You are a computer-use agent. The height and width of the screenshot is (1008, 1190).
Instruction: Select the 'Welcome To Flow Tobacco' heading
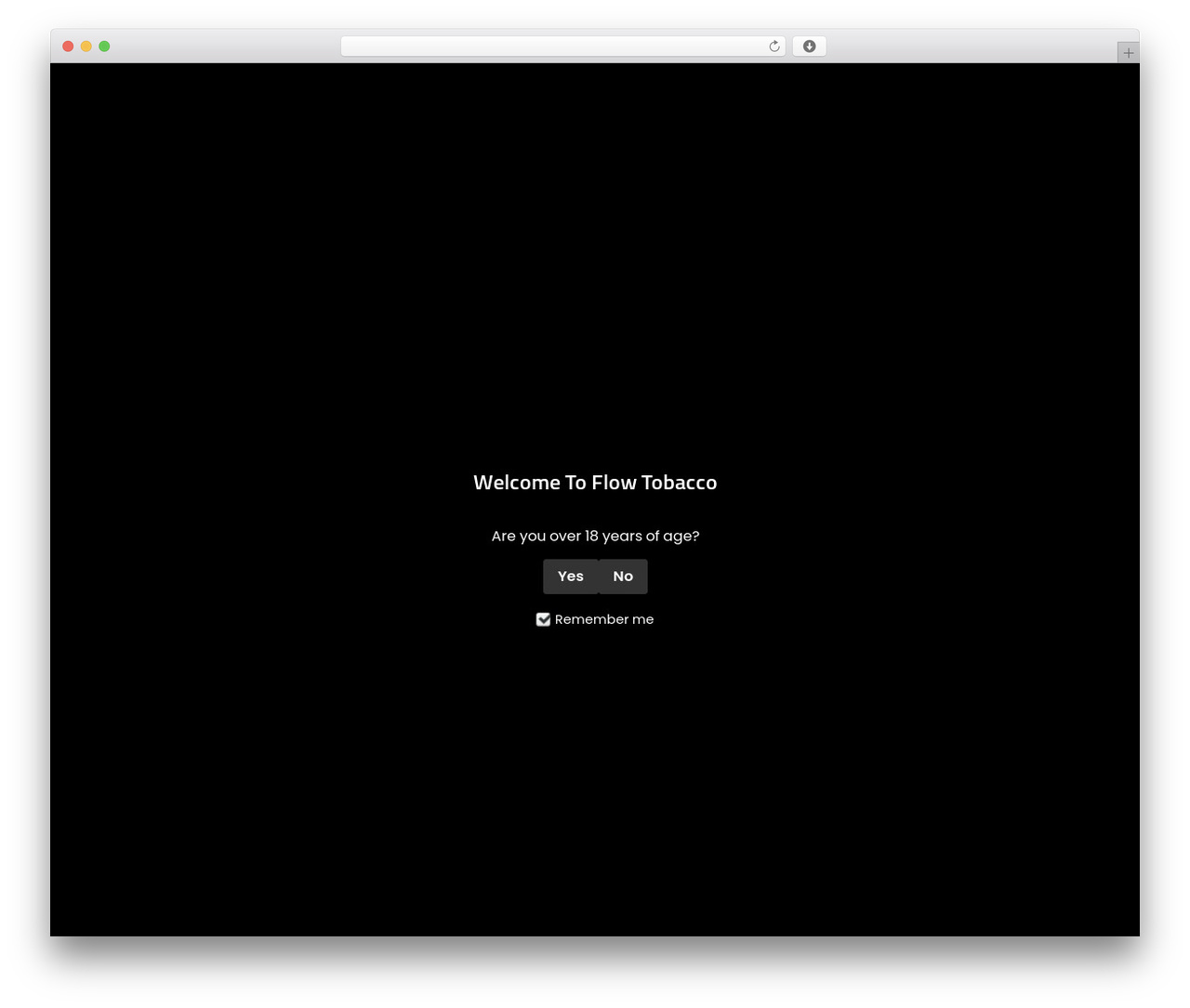(595, 483)
